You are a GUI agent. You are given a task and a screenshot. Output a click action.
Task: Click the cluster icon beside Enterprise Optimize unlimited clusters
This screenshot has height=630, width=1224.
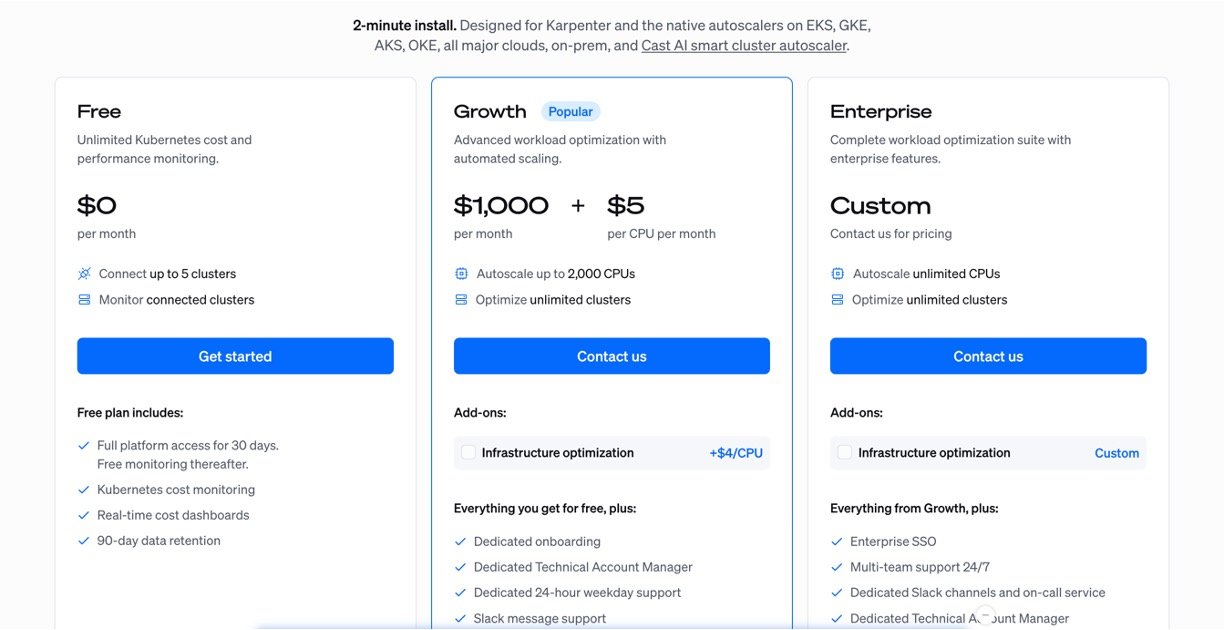pos(837,300)
